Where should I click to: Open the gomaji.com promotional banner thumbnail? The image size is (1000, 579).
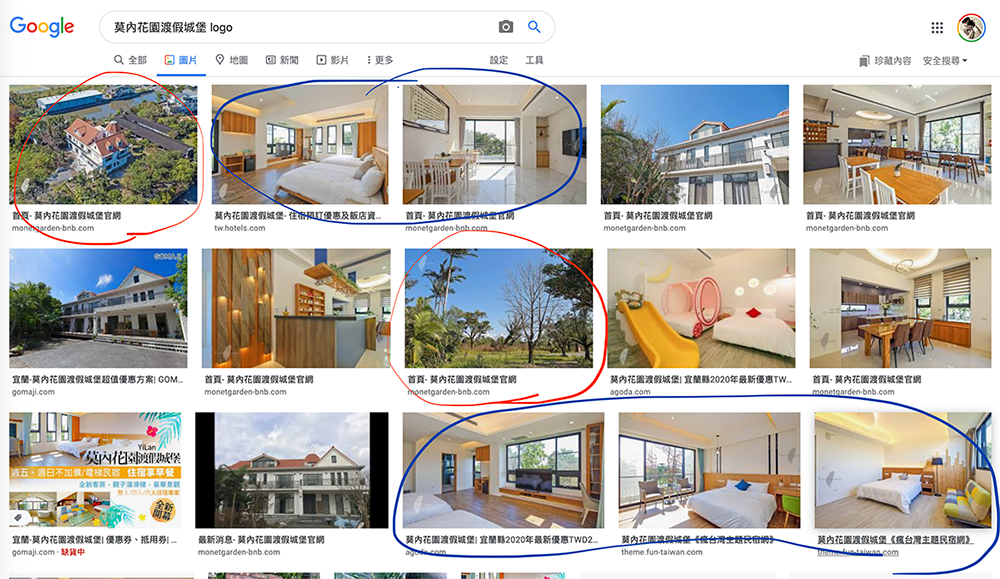pos(95,470)
